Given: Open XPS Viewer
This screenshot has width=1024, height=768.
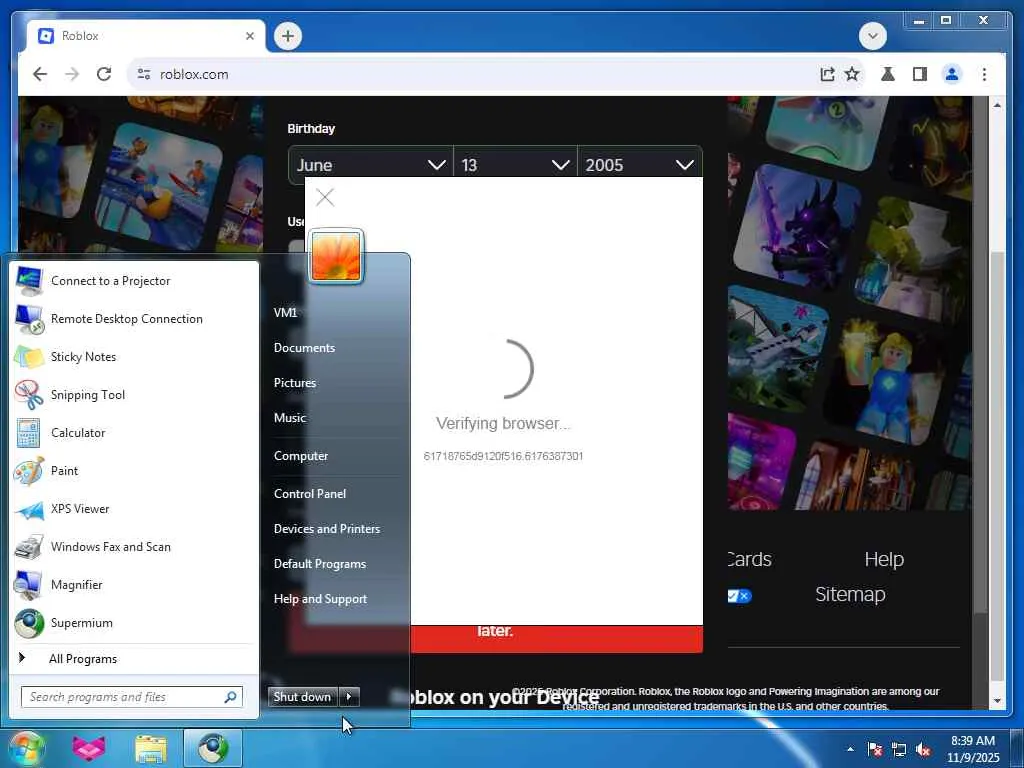Looking at the screenshot, I should 134,509.
